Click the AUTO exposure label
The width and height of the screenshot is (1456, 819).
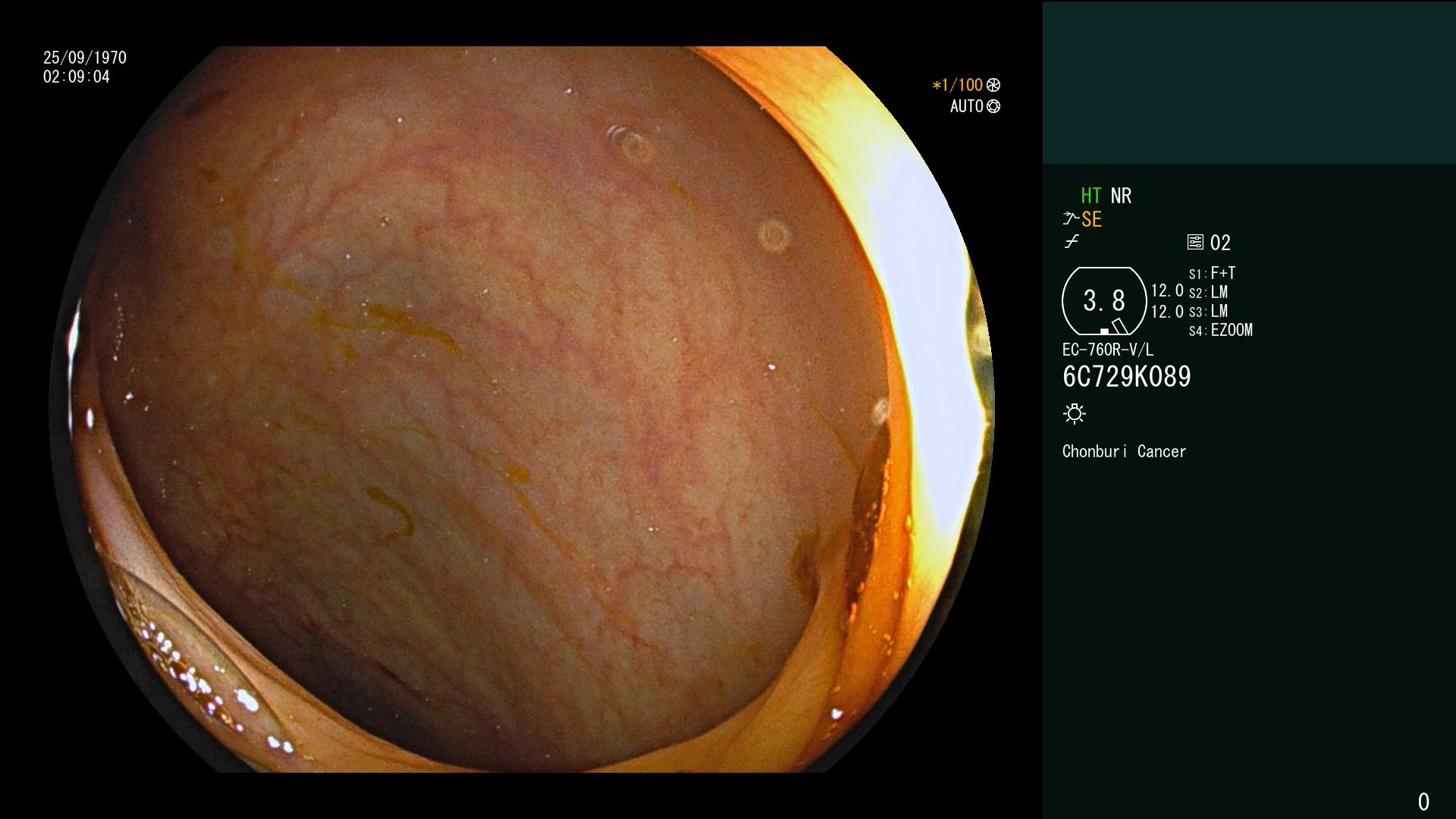[967, 106]
